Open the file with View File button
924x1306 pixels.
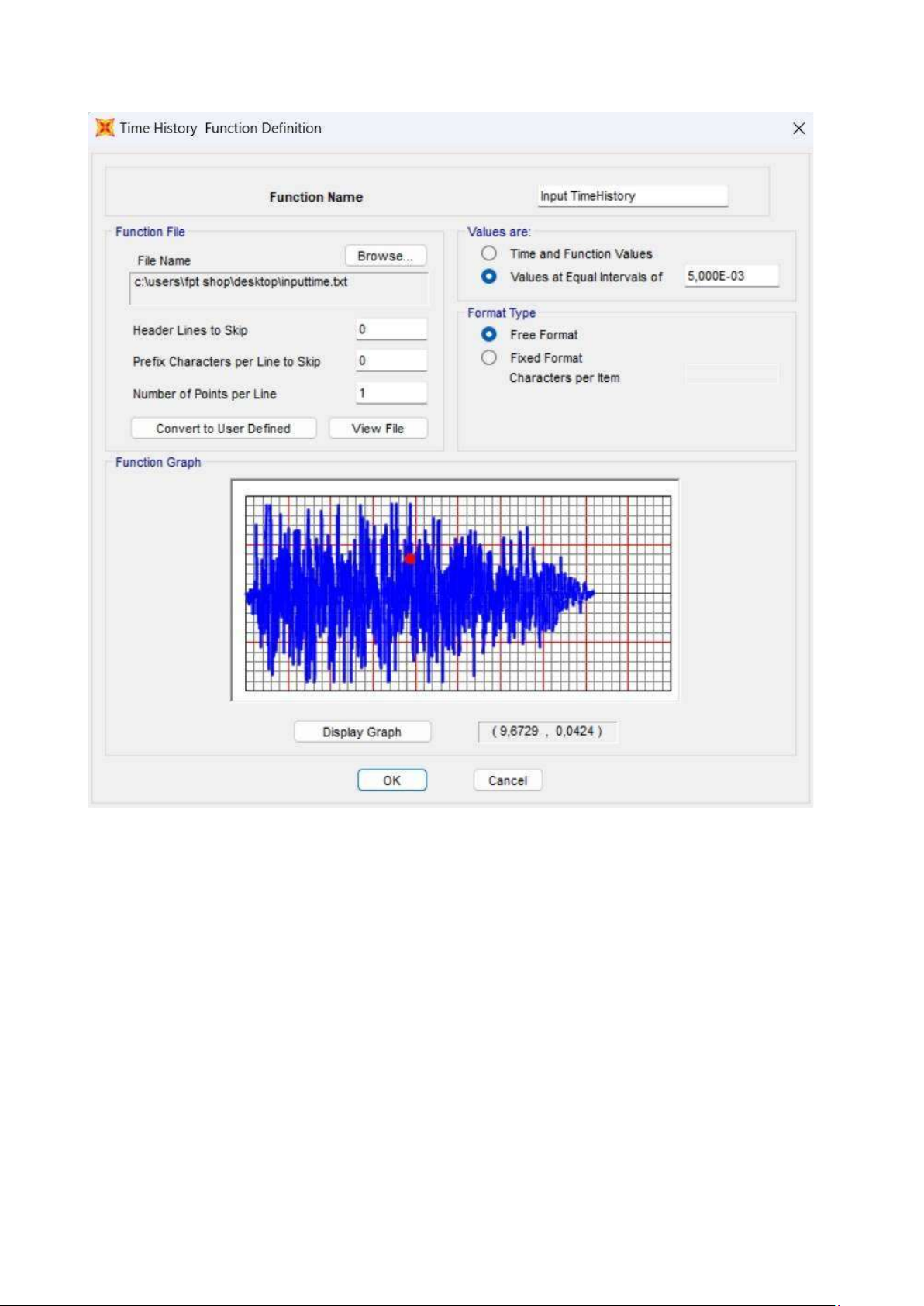[x=378, y=429]
